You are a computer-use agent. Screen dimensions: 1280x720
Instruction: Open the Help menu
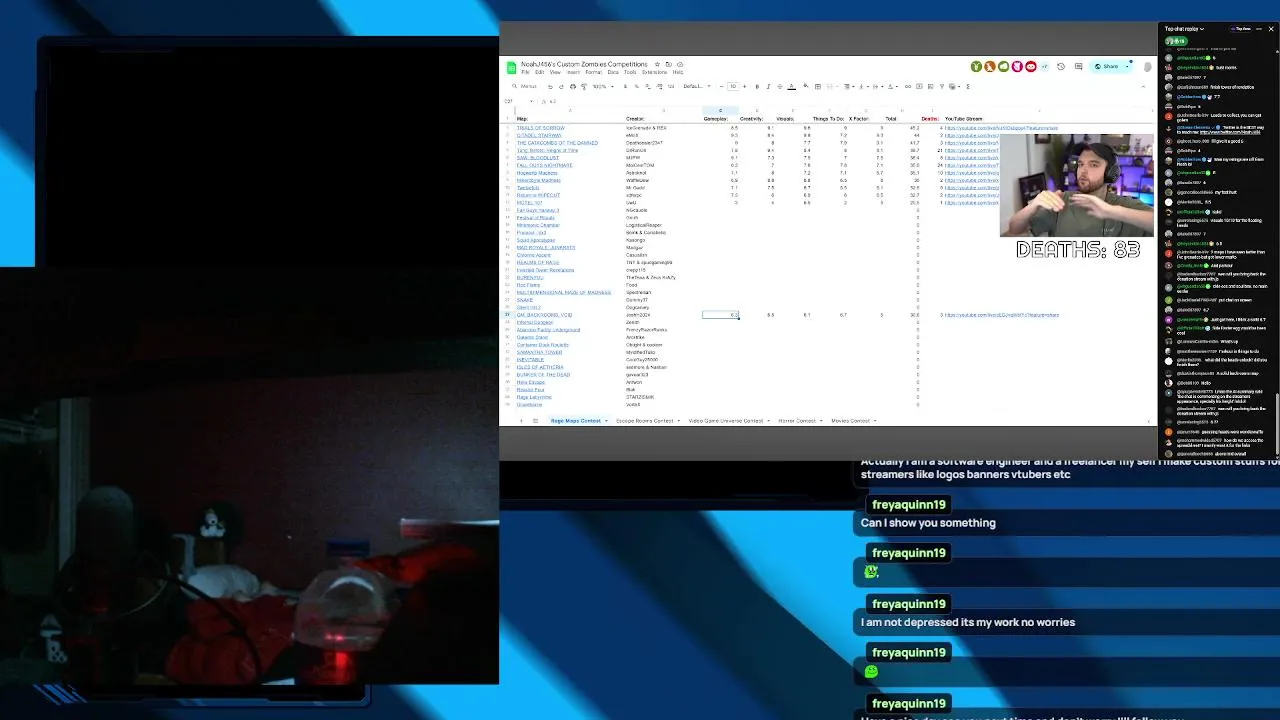click(x=678, y=72)
